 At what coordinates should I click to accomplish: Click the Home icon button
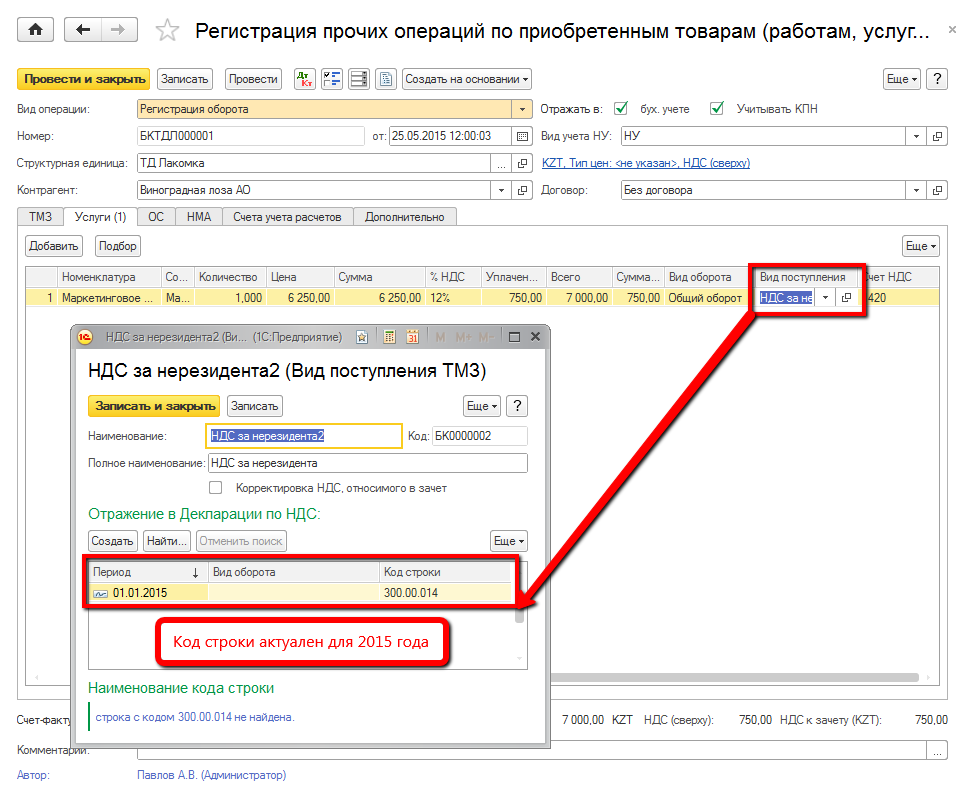click(36, 30)
